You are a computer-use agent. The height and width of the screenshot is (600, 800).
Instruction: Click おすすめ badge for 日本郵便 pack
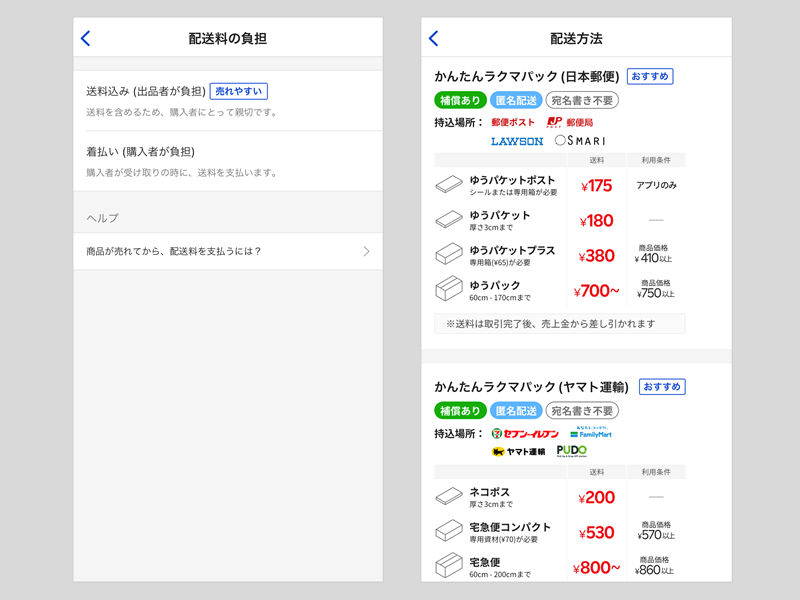[x=650, y=77]
